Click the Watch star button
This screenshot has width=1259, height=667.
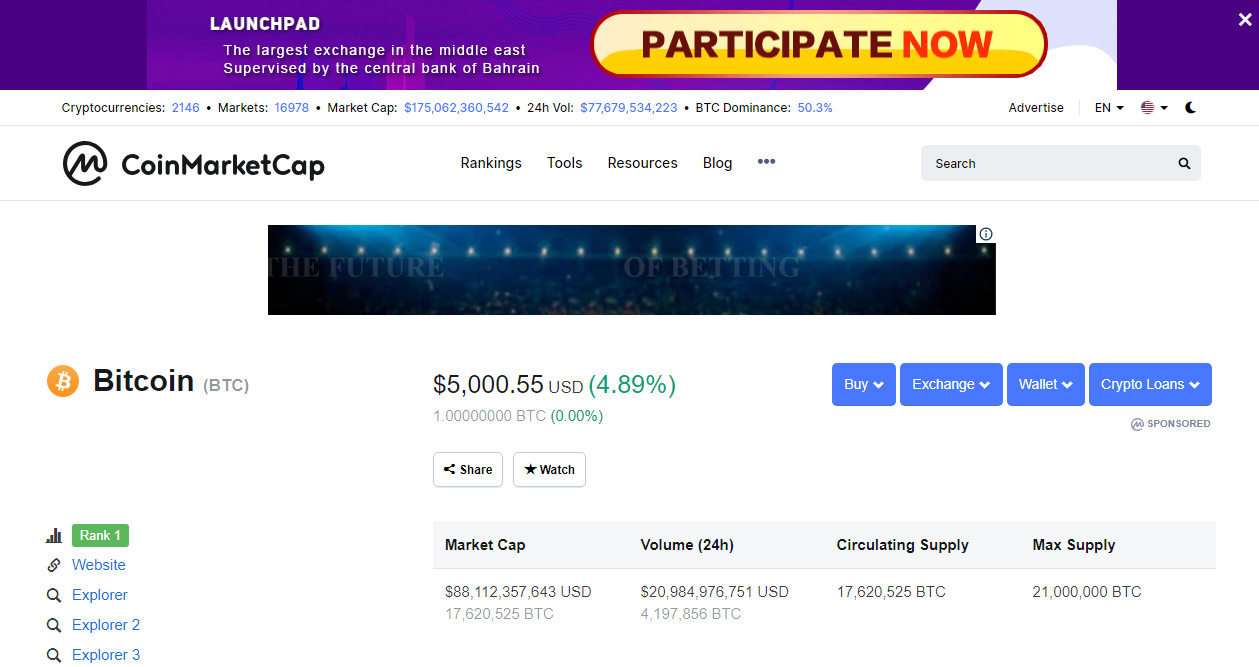549,470
